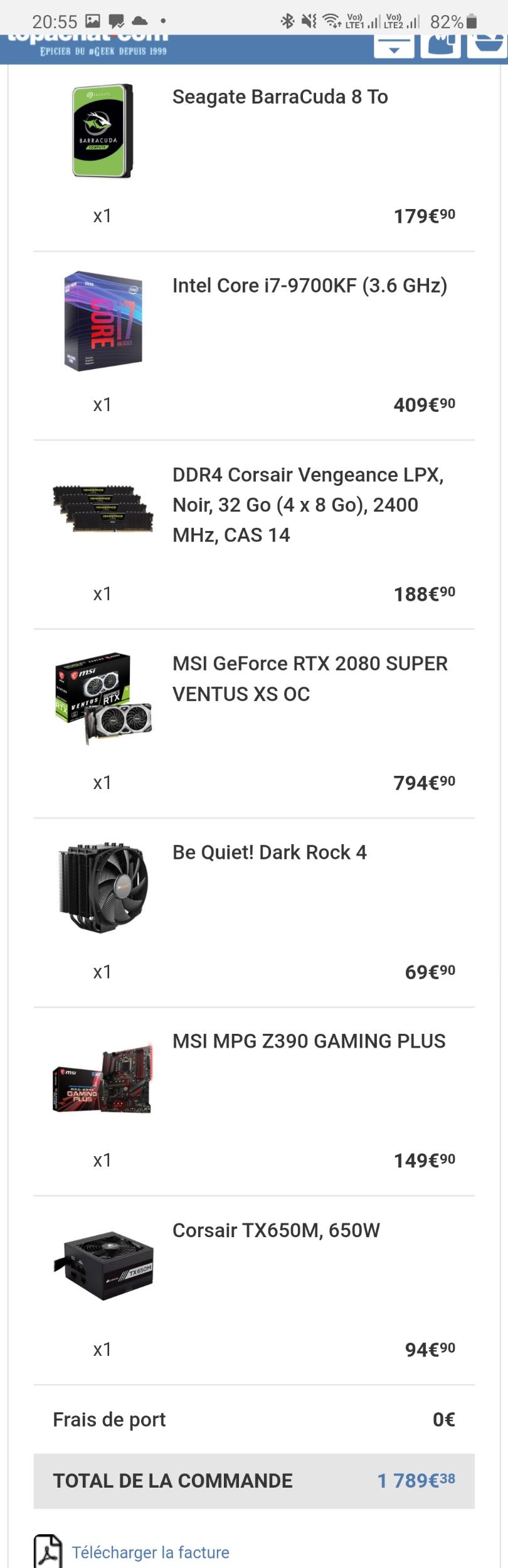The width and height of the screenshot is (508, 1568).
Task: Tap the MSI Z390 motherboard image
Action: click(x=103, y=1077)
